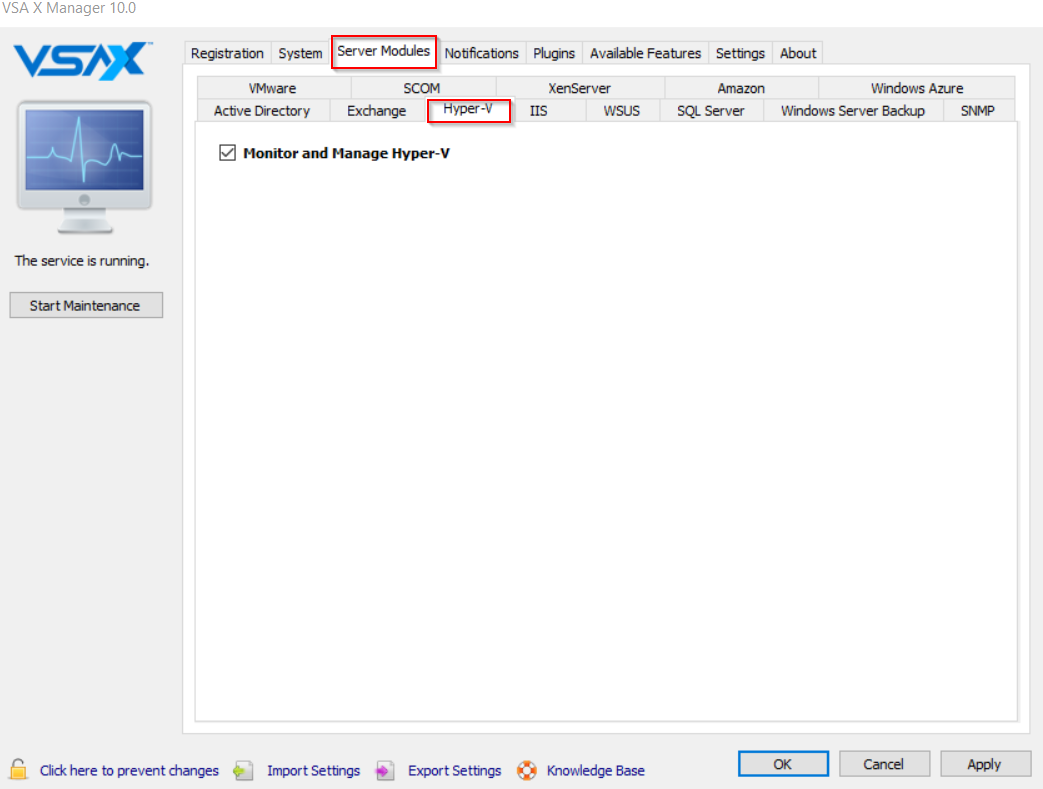Switch to the XenServer tab
This screenshot has height=789, width=1043.
pyautogui.click(x=579, y=88)
